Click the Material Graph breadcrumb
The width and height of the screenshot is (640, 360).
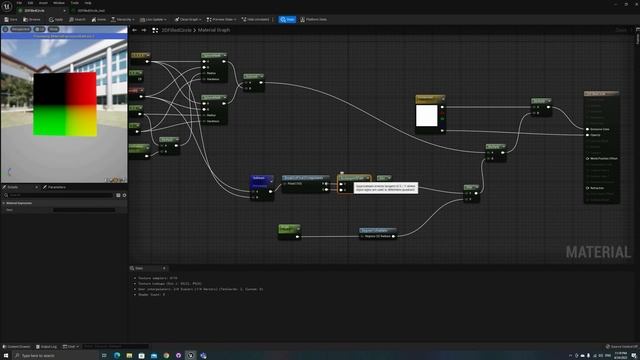pyautogui.click(x=214, y=30)
